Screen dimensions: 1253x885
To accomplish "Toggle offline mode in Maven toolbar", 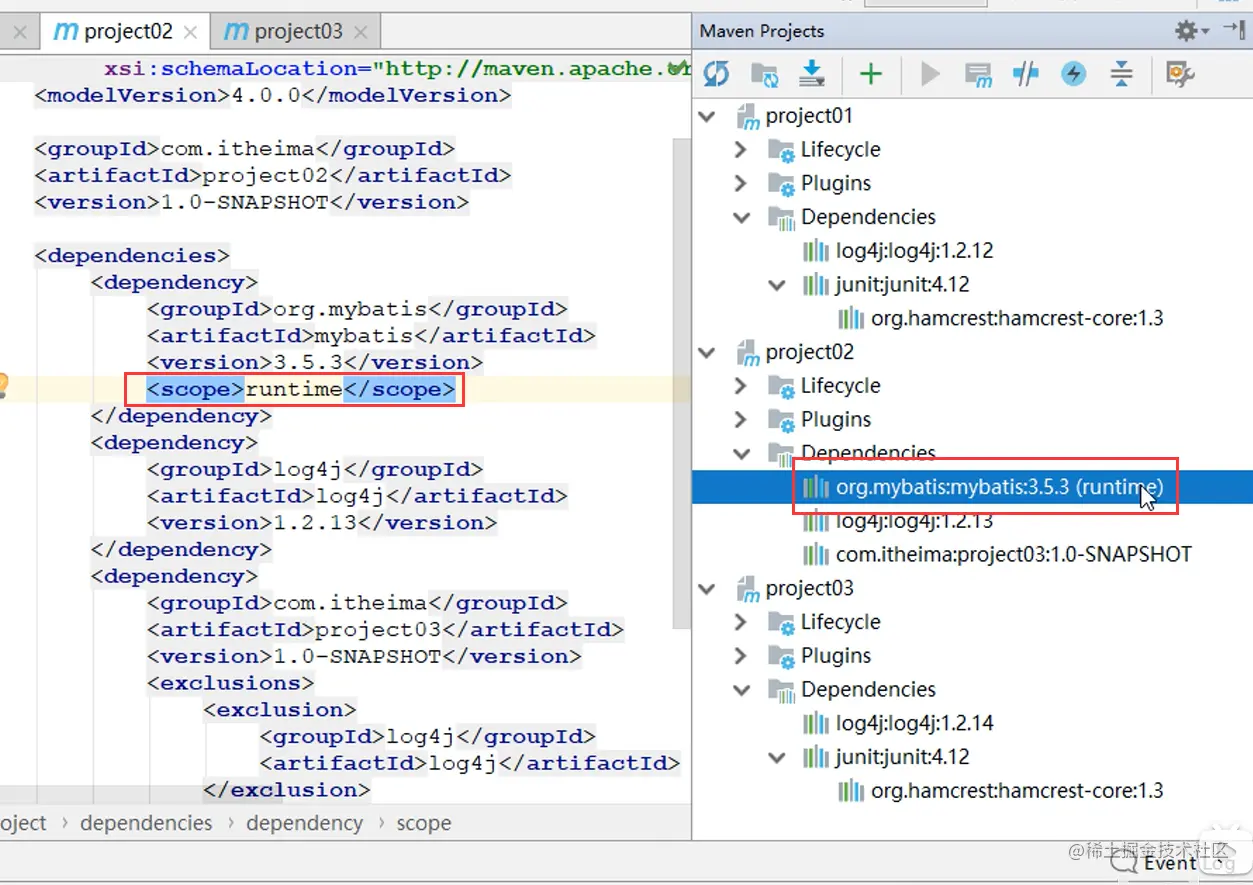I will 1026,73.
